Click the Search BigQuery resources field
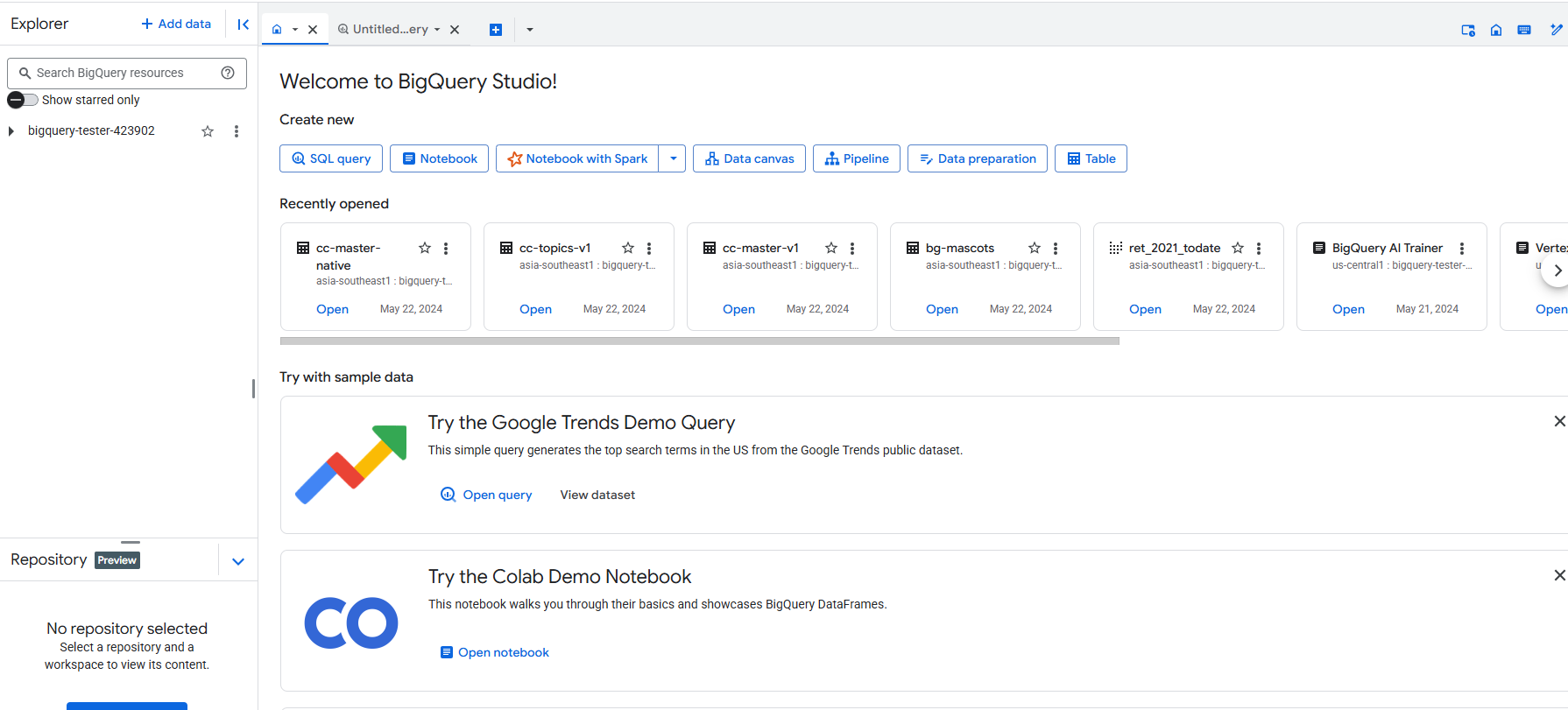1568x710 pixels. [x=127, y=74]
